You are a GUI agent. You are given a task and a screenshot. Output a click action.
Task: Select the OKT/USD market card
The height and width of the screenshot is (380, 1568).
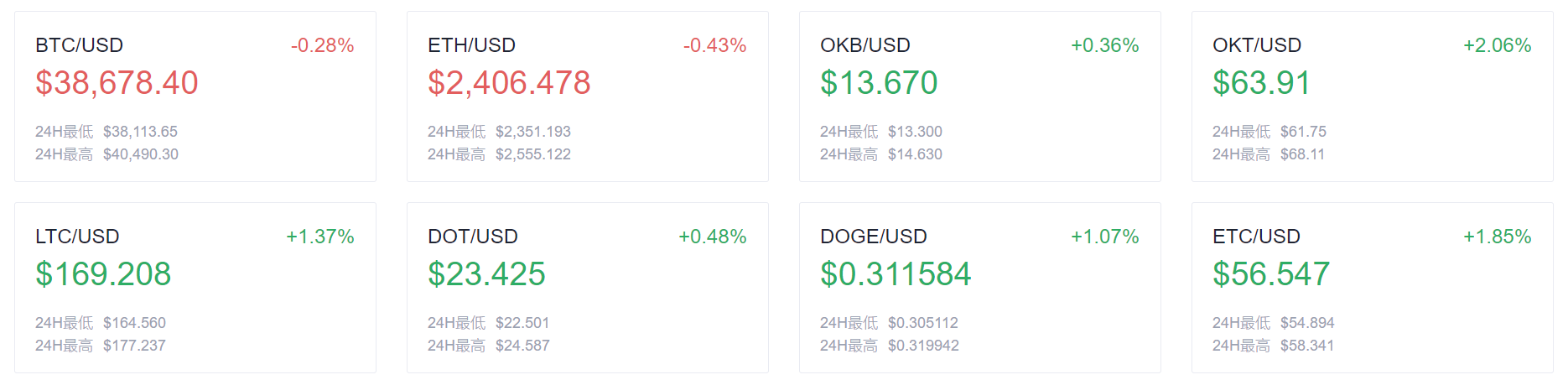1373,96
